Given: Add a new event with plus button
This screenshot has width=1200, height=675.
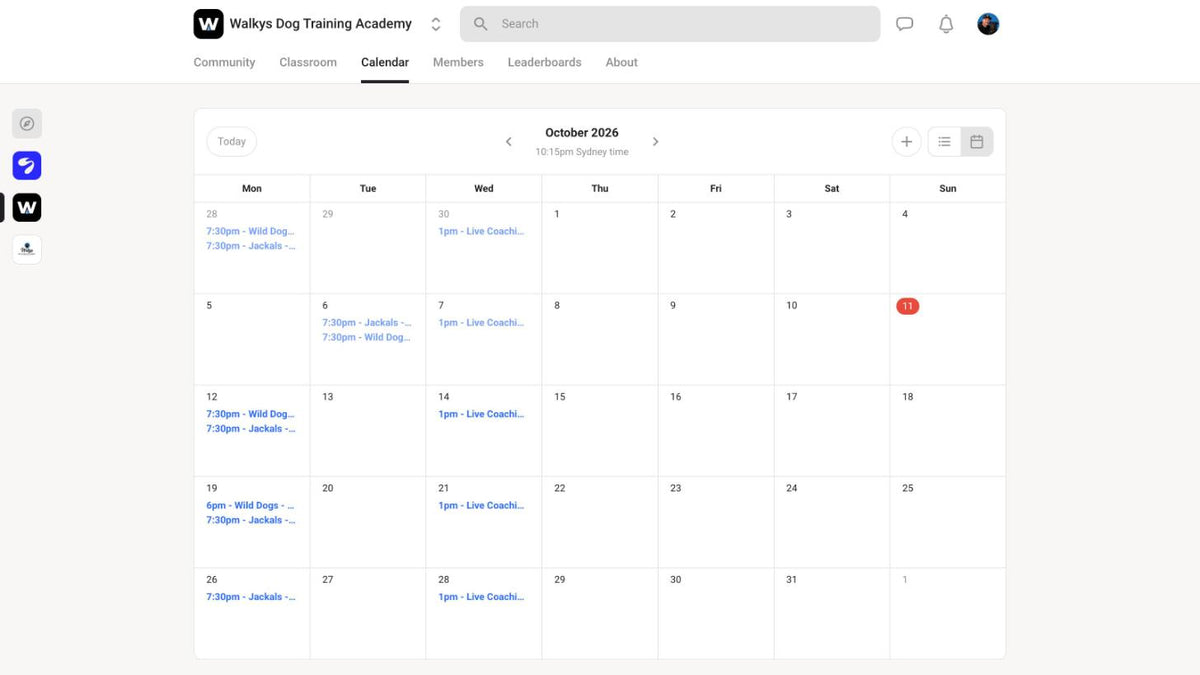Looking at the screenshot, I should click(x=906, y=142).
